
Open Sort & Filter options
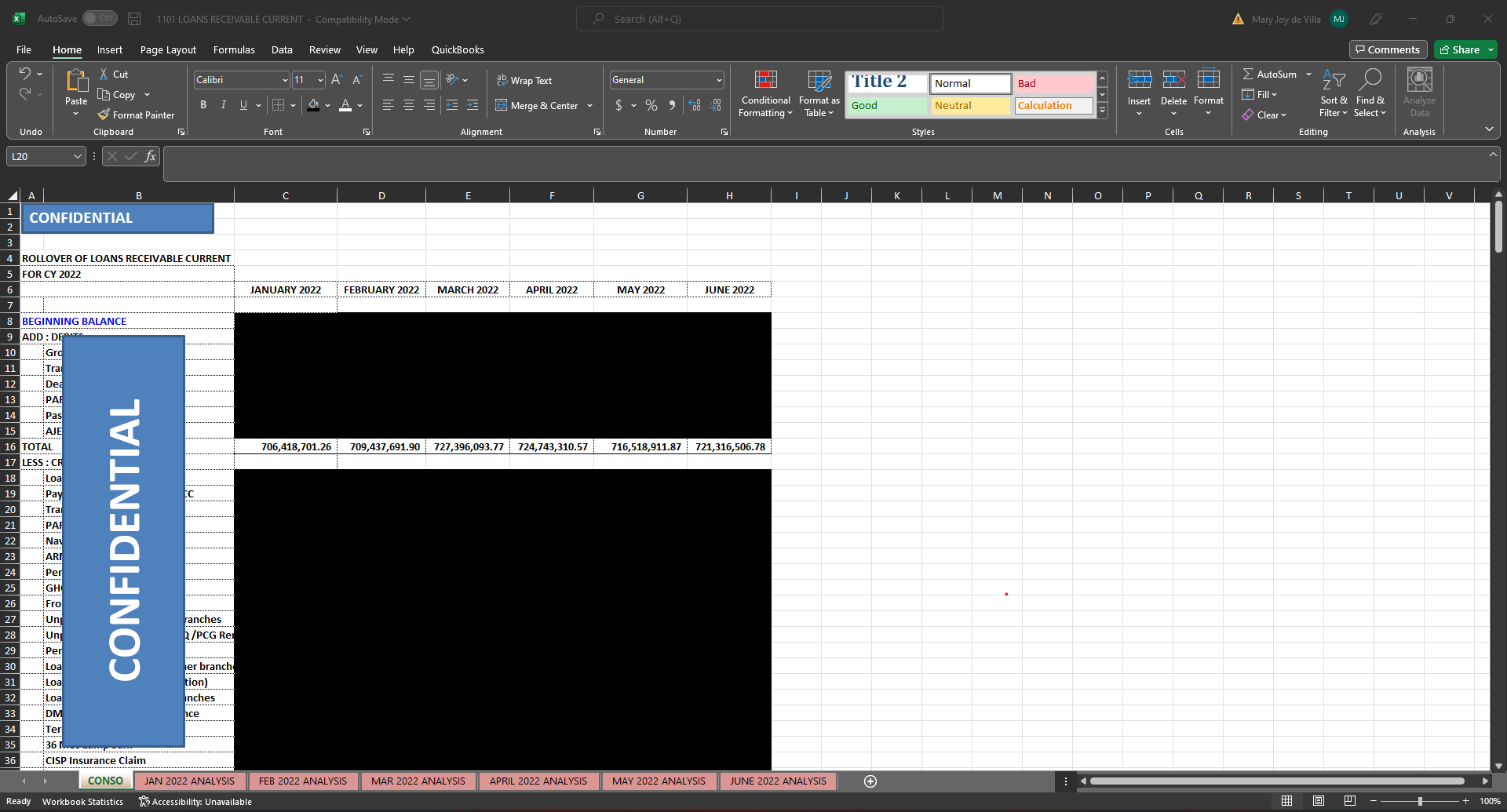[1334, 94]
